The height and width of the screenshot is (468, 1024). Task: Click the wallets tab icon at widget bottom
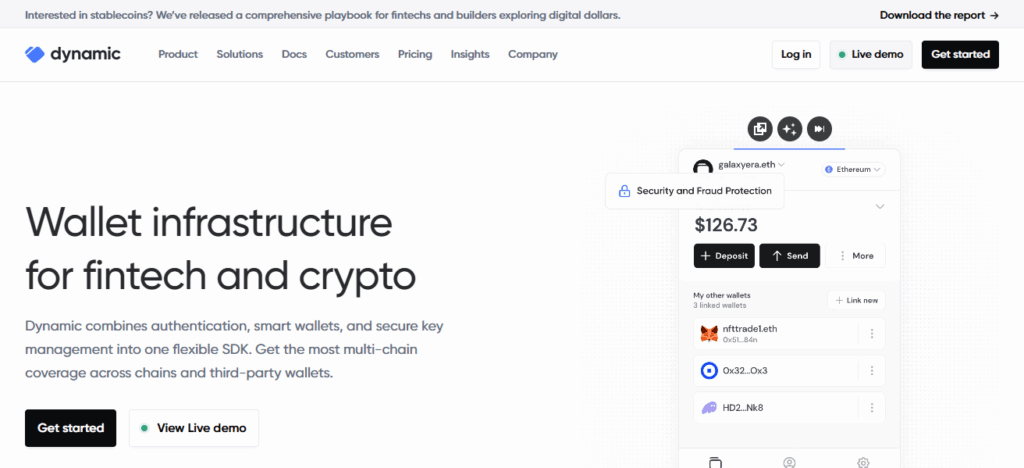coord(715,462)
